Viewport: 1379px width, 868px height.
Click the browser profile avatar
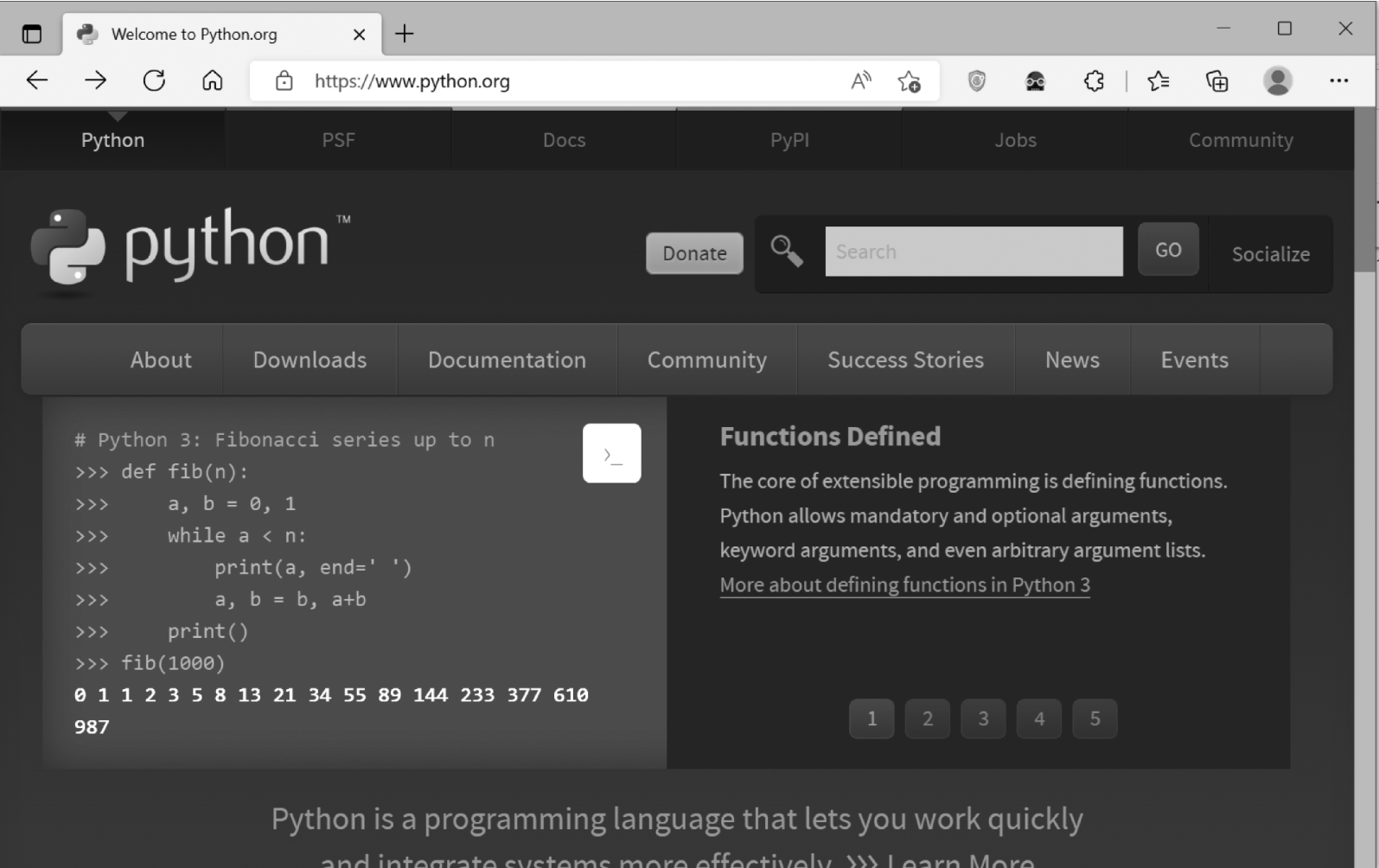[x=1277, y=81]
